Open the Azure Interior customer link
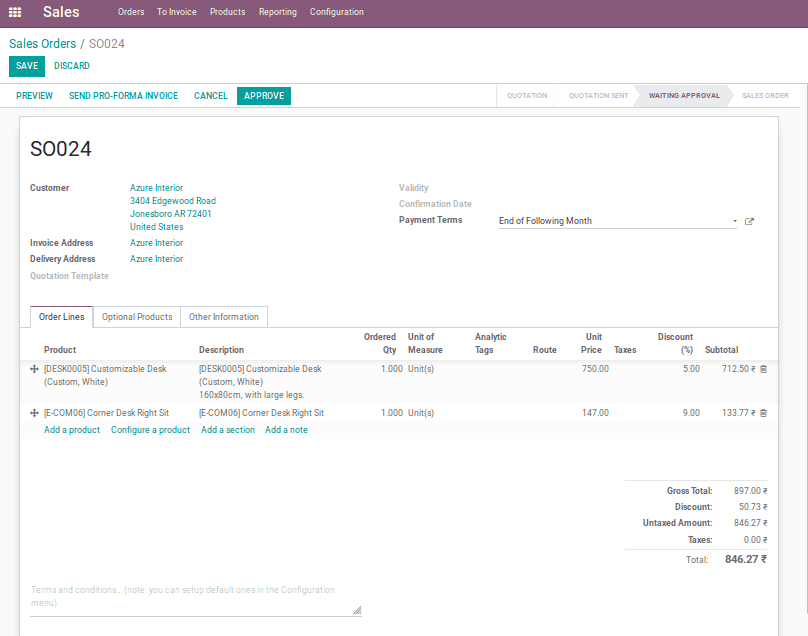 [x=157, y=188]
